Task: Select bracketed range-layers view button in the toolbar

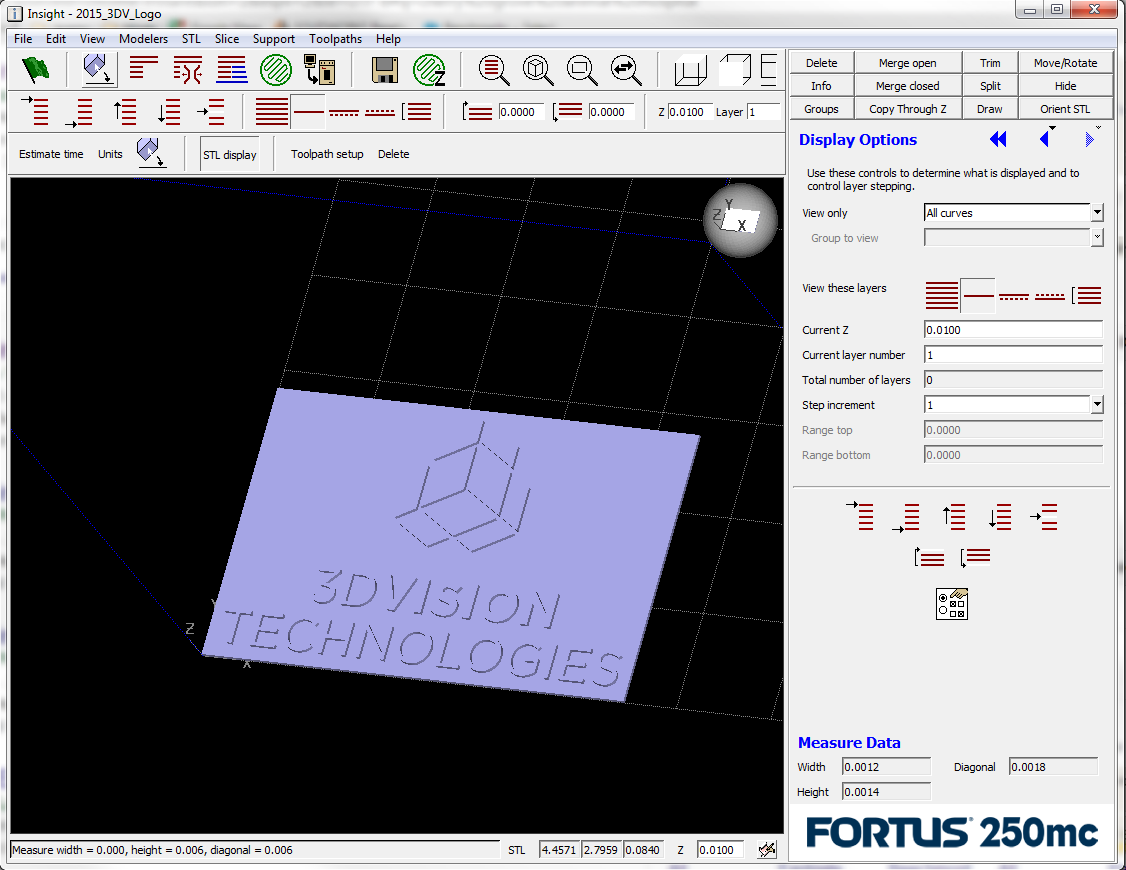Action: [x=417, y=112]
